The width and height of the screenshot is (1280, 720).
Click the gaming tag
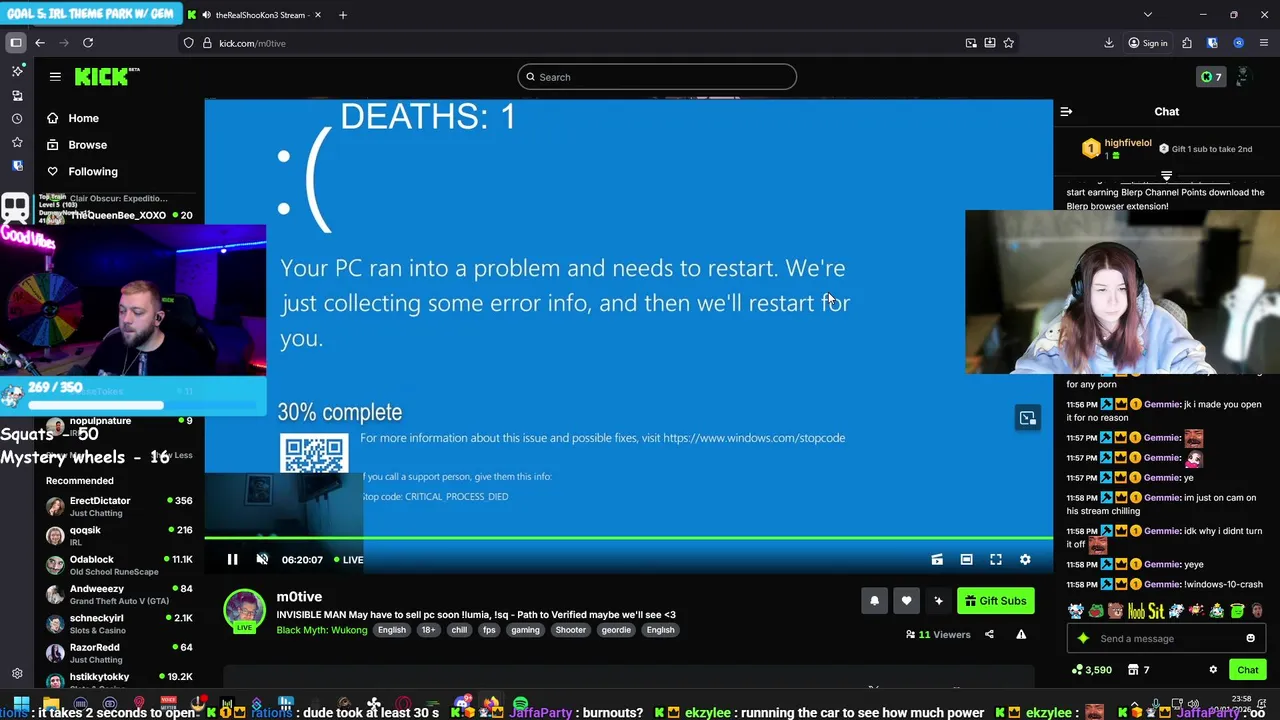pyautogui.click(x=525, y=630)
